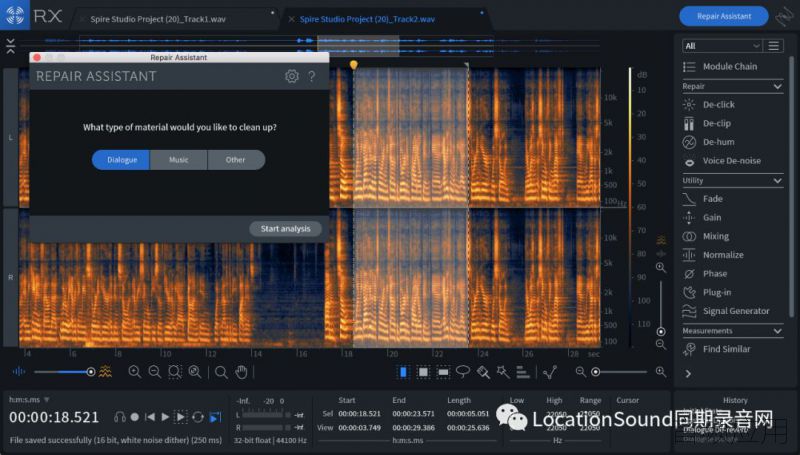The height and width of the screenshot is (455, 800).
Task: Choose Dialogue material type
Action: coord(121,160)
